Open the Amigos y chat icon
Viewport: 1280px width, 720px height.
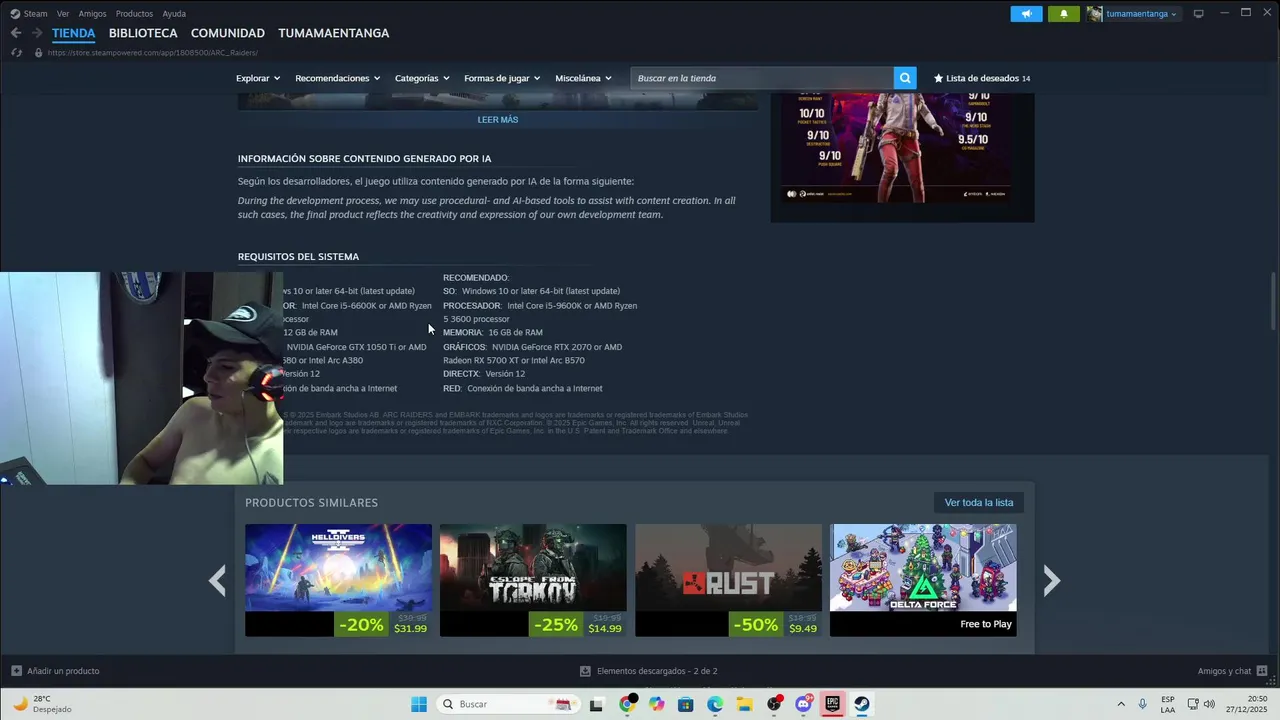tap(1262, 671)
